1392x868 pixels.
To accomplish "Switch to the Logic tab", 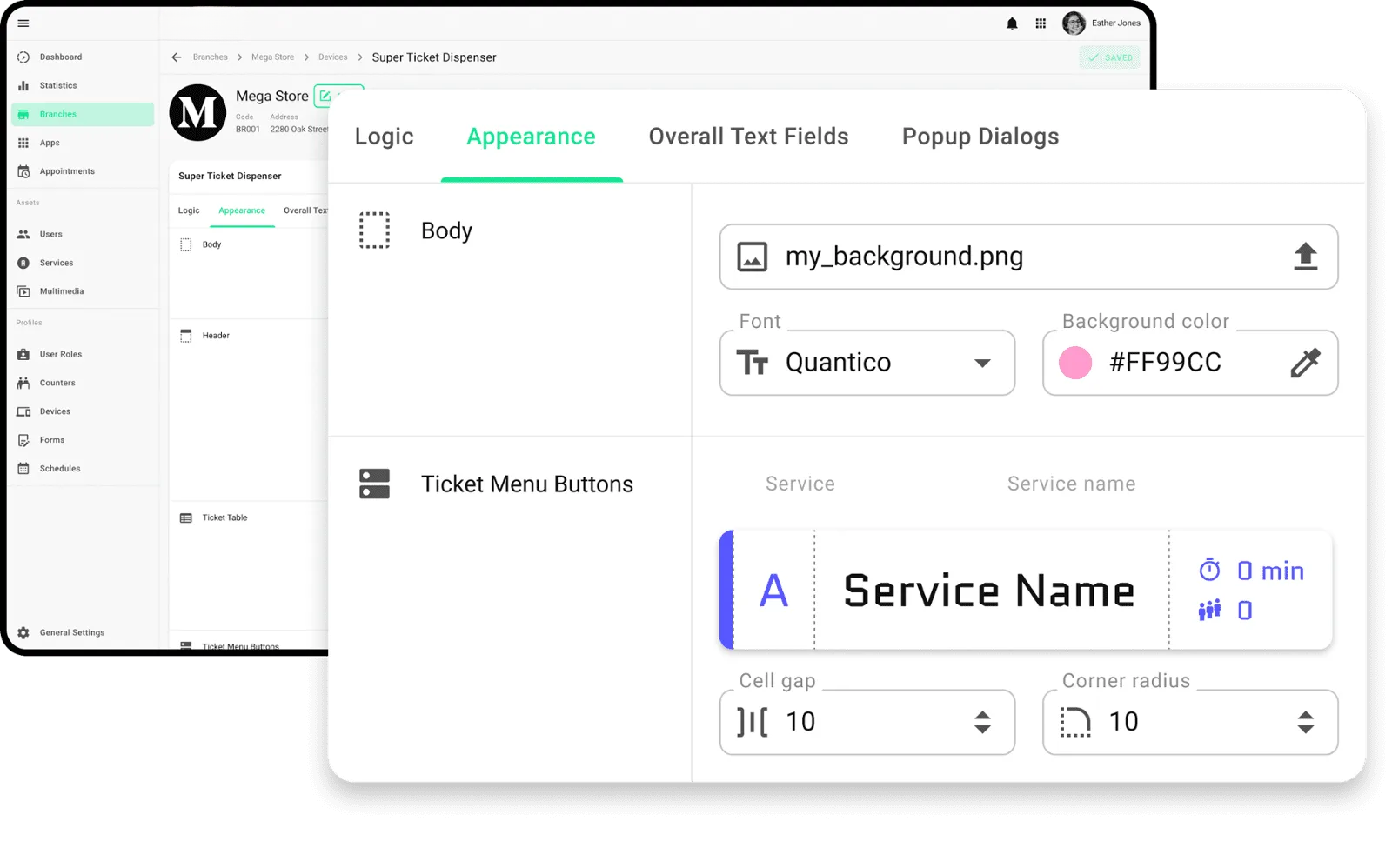I will 384,137.
